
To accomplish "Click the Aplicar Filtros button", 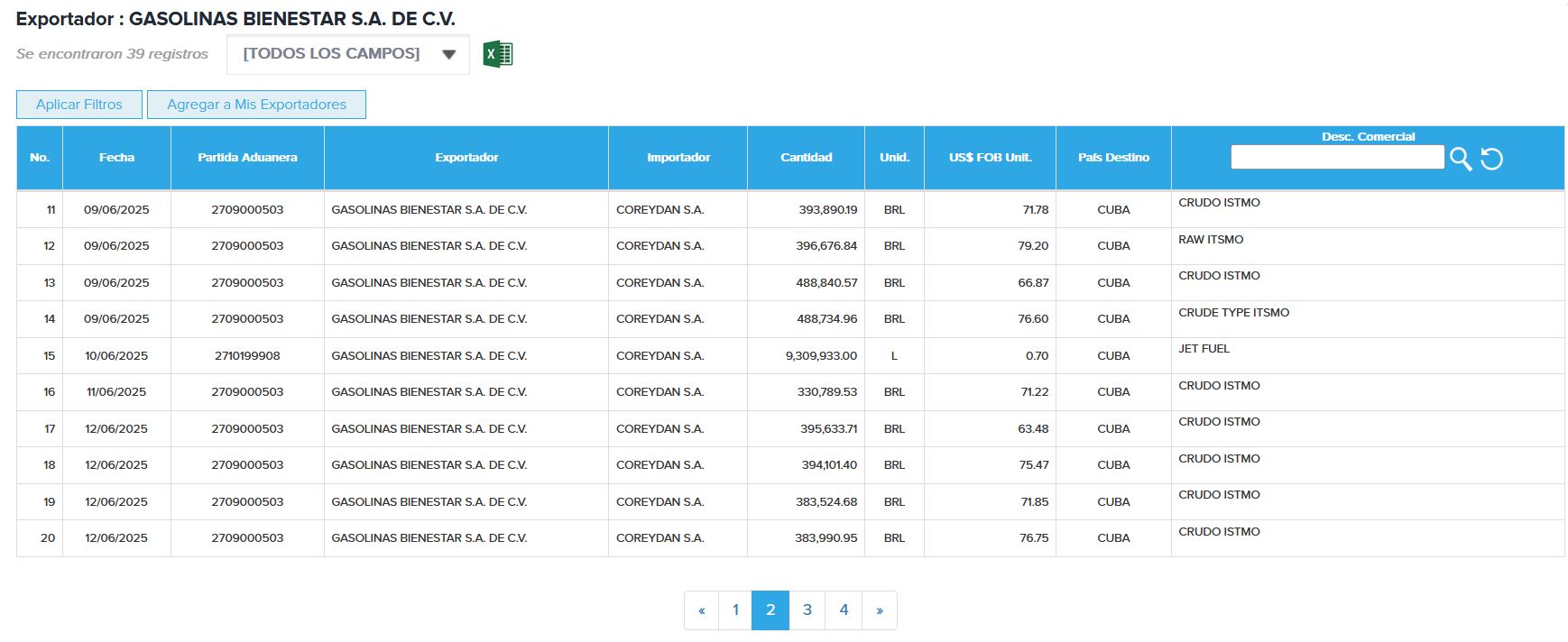I will [79, 105].
